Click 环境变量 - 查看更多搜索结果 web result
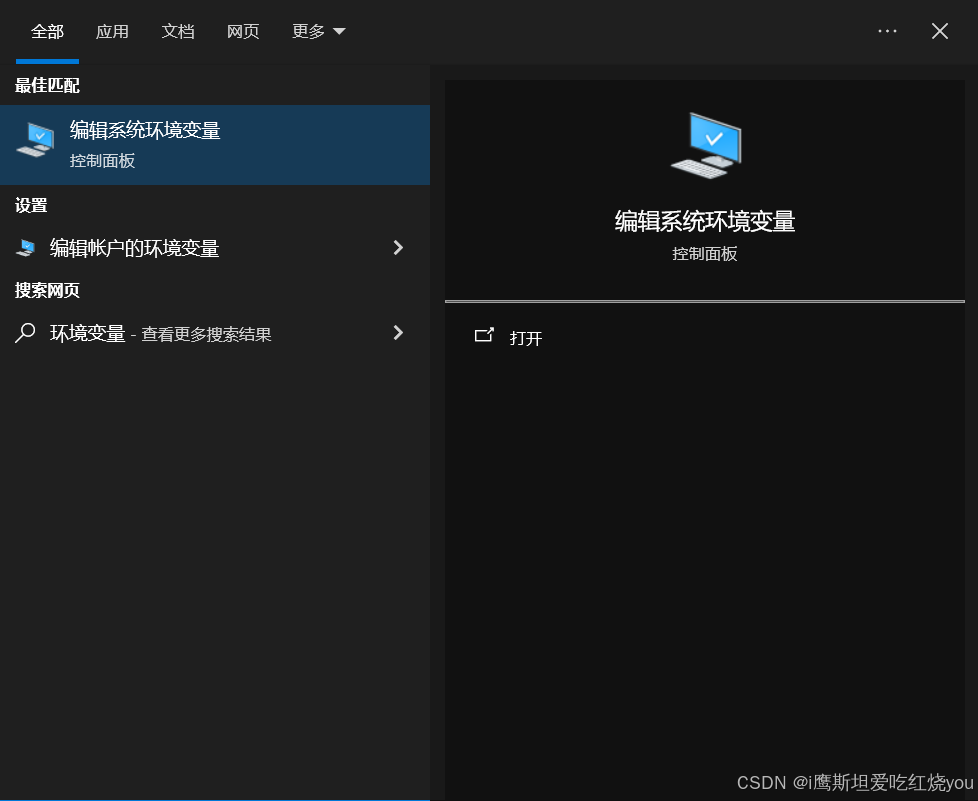The image size is (978, 801). point(160,334)
